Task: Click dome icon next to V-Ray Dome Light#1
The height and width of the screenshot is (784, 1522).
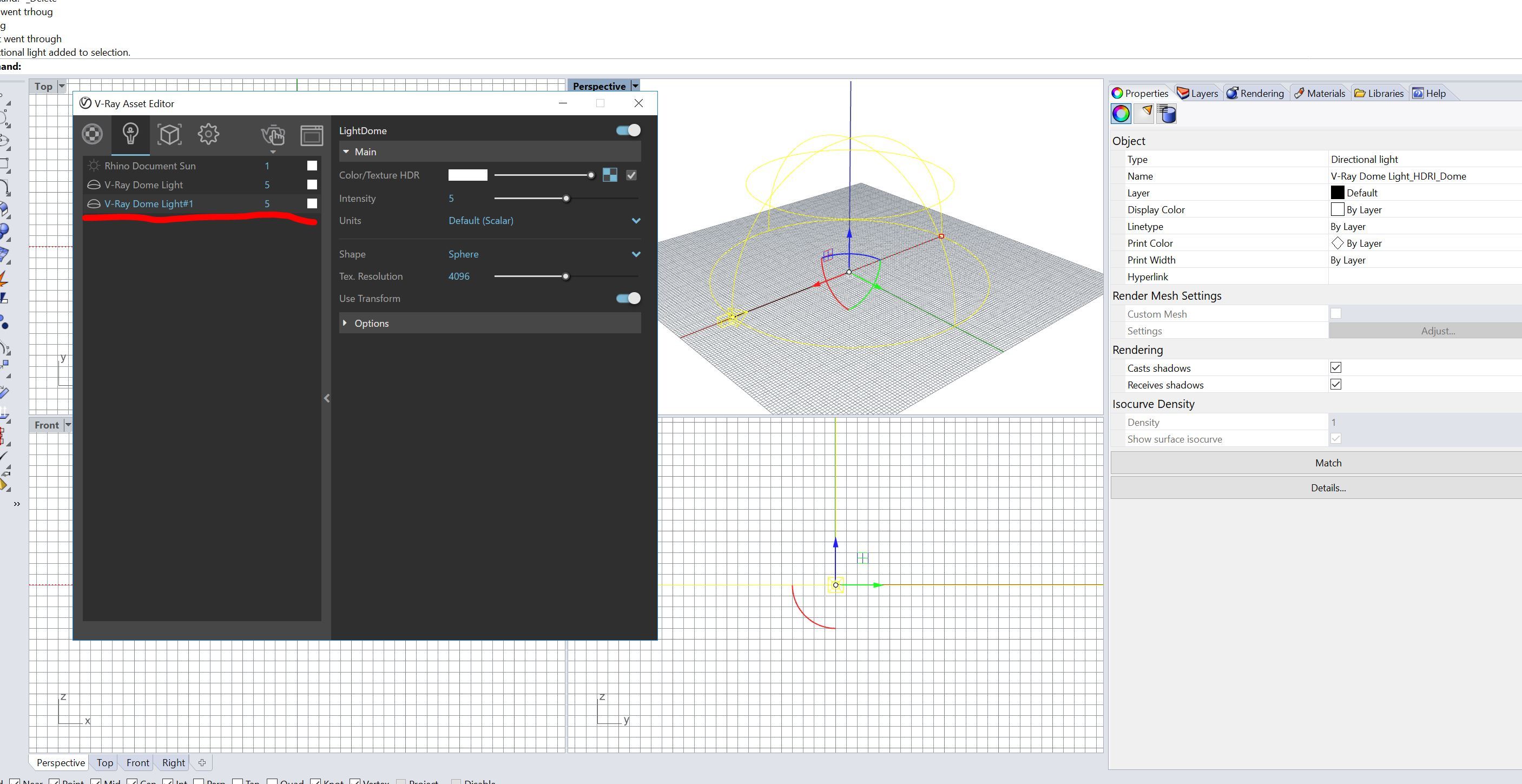Action: click(x=94, y=204)
